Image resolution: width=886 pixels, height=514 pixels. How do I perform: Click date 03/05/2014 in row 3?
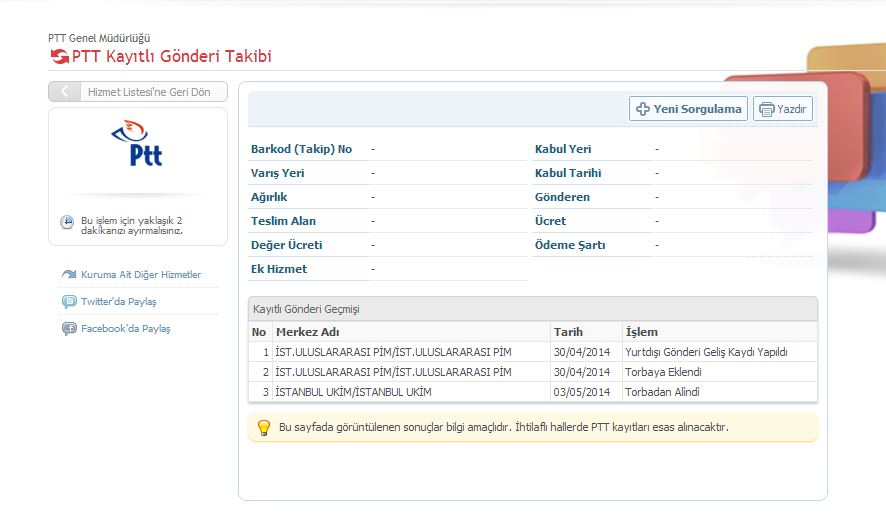point(581,392)
